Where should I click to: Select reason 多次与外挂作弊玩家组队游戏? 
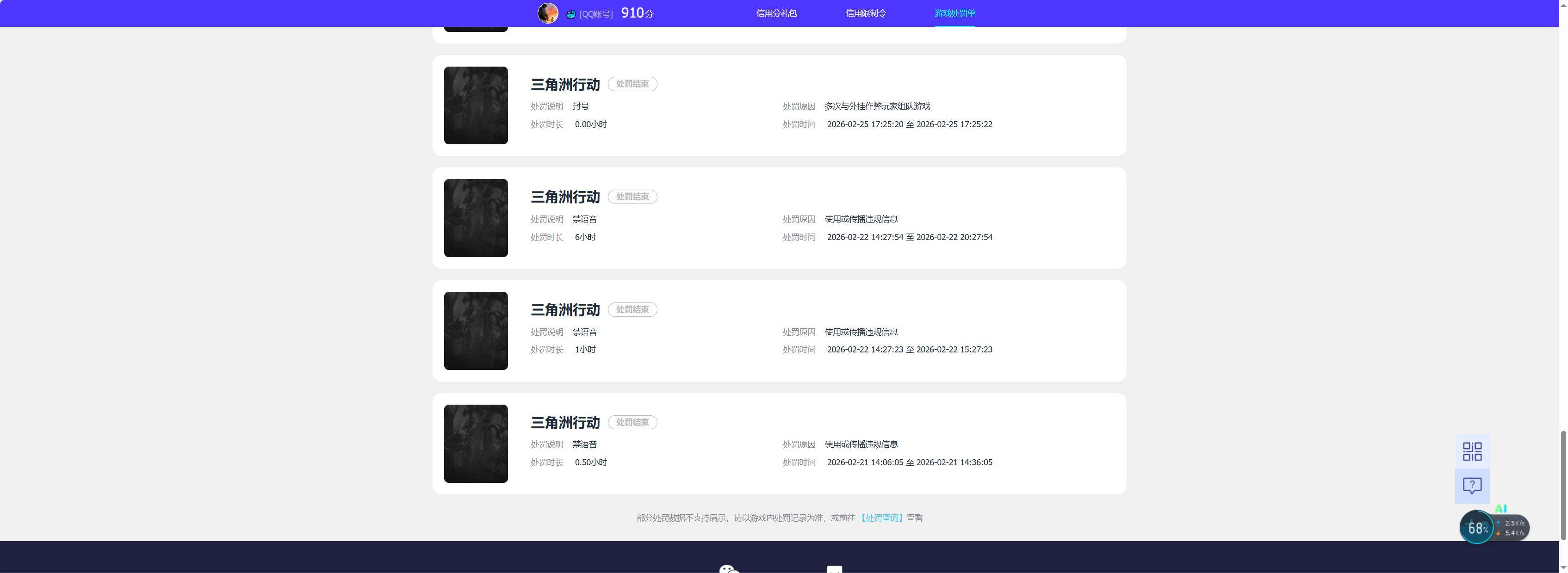click(877, 106)
